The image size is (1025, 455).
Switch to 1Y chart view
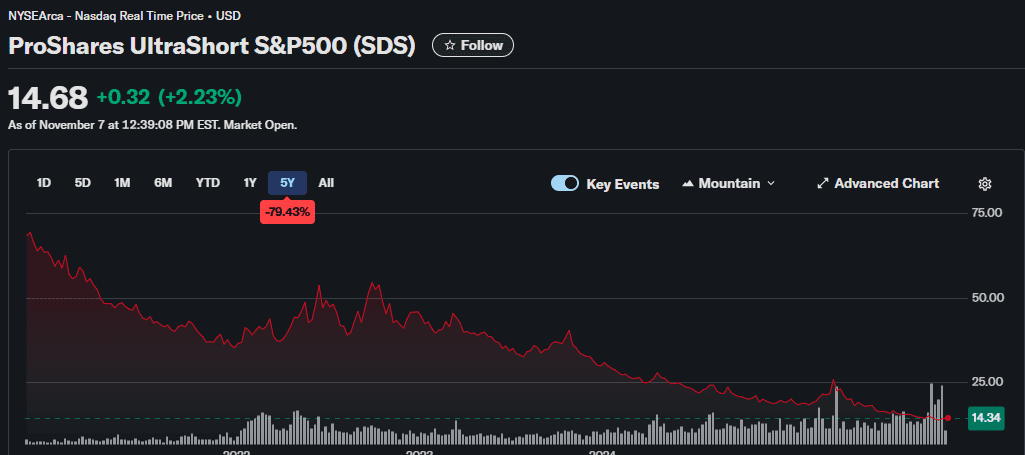pos(250,183)
